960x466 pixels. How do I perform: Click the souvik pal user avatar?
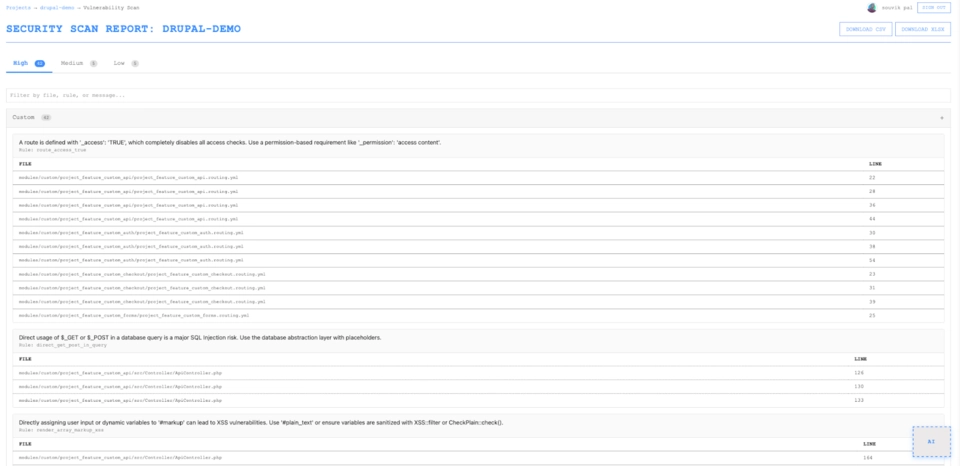(x=872, y=8)
